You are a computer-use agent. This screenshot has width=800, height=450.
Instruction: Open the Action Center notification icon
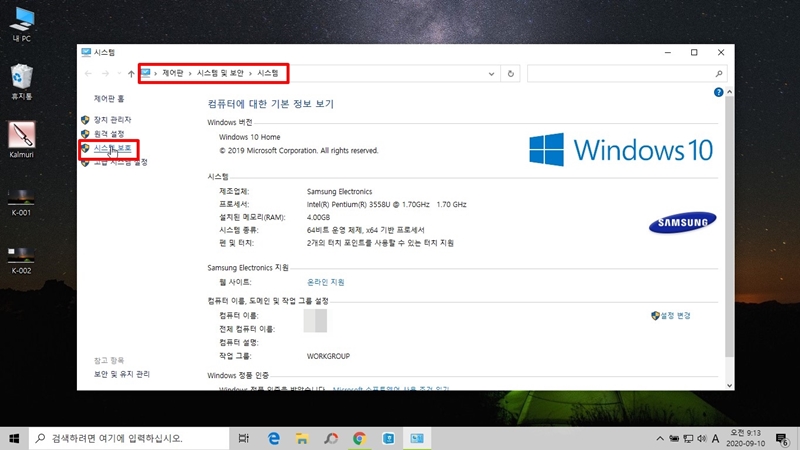coord(782,438)
